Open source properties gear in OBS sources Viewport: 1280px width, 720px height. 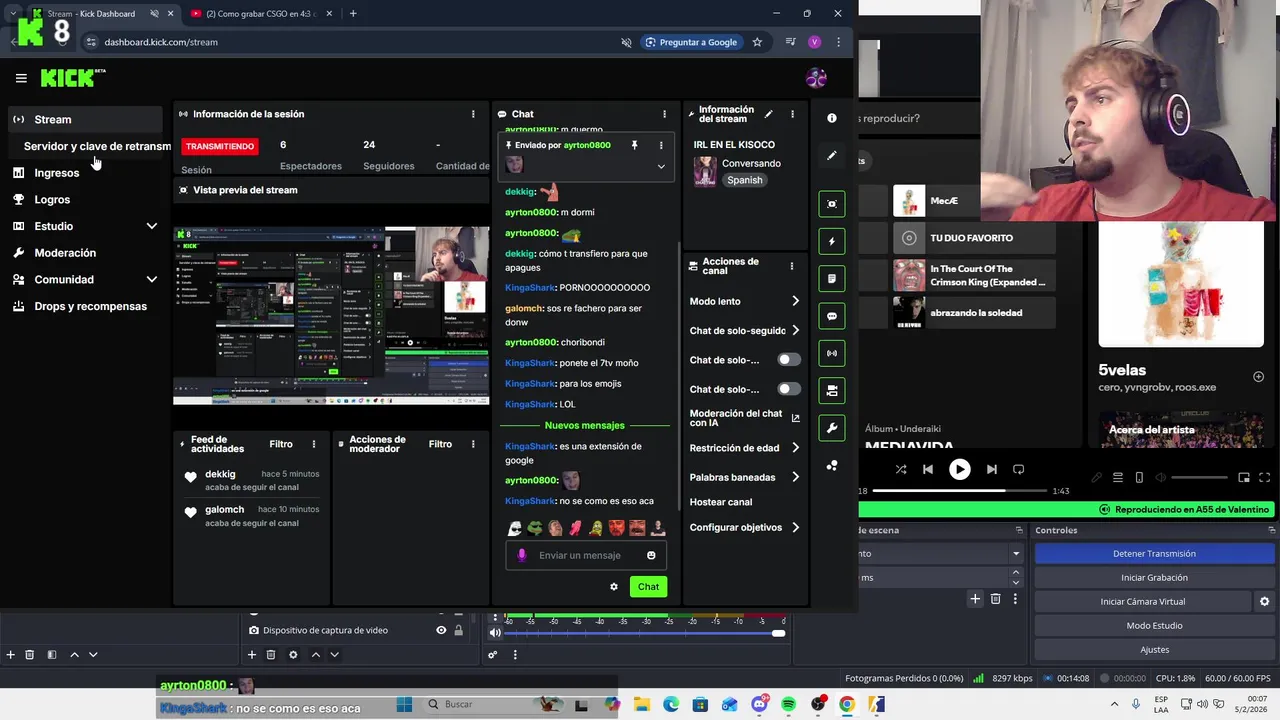pyautogui.click(x=293, y=655)
